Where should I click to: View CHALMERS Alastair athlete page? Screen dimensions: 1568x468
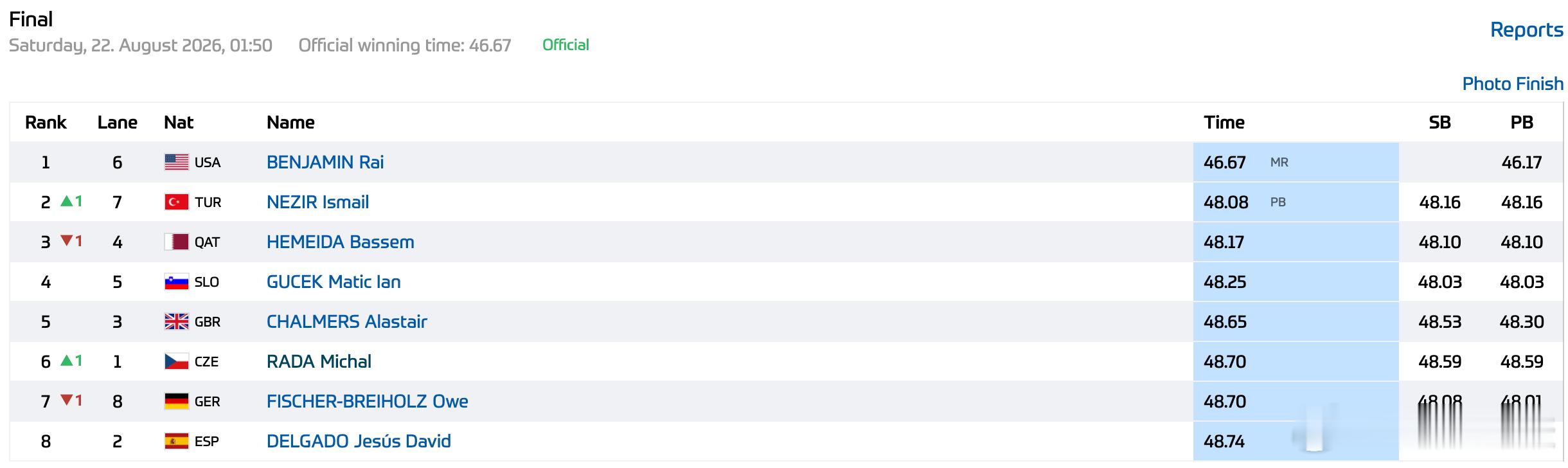pos(346,321)
